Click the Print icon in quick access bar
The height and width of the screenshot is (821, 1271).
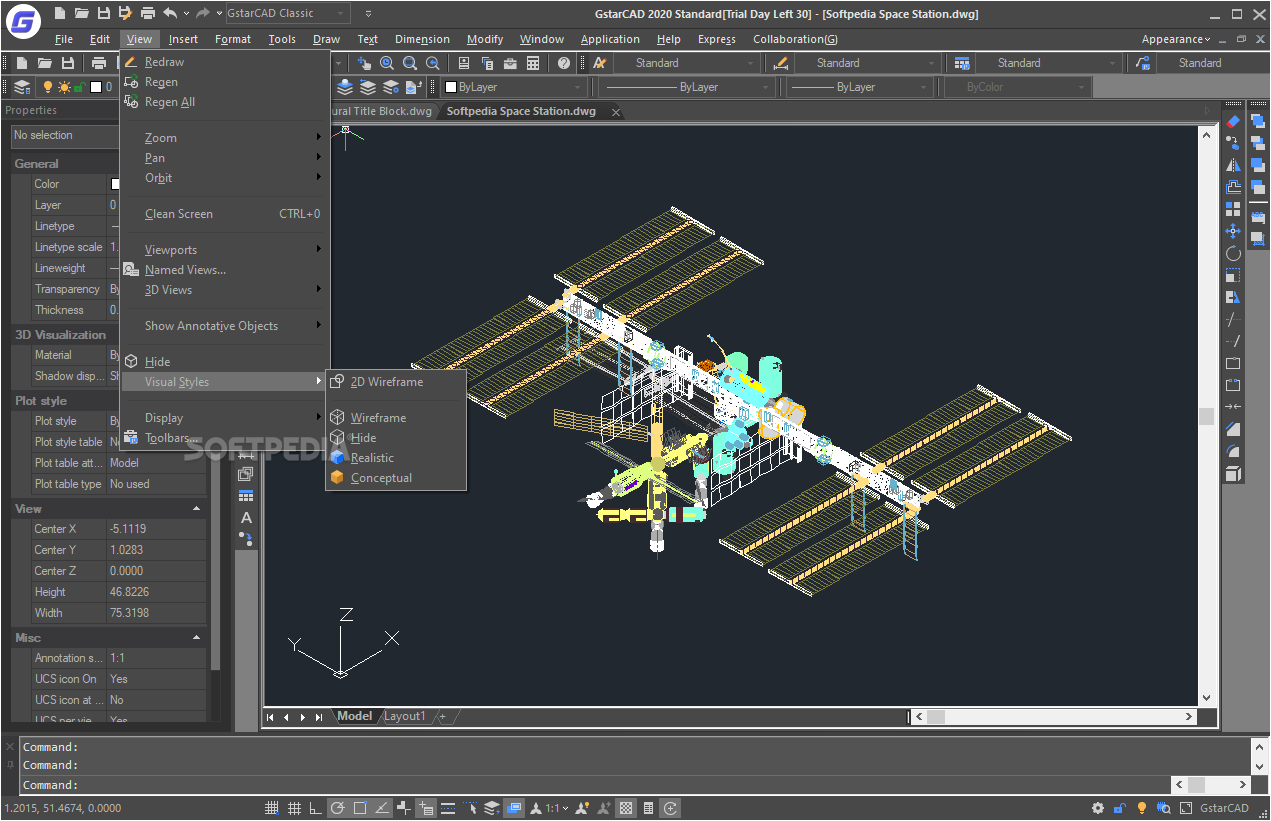tap(148, 13)
